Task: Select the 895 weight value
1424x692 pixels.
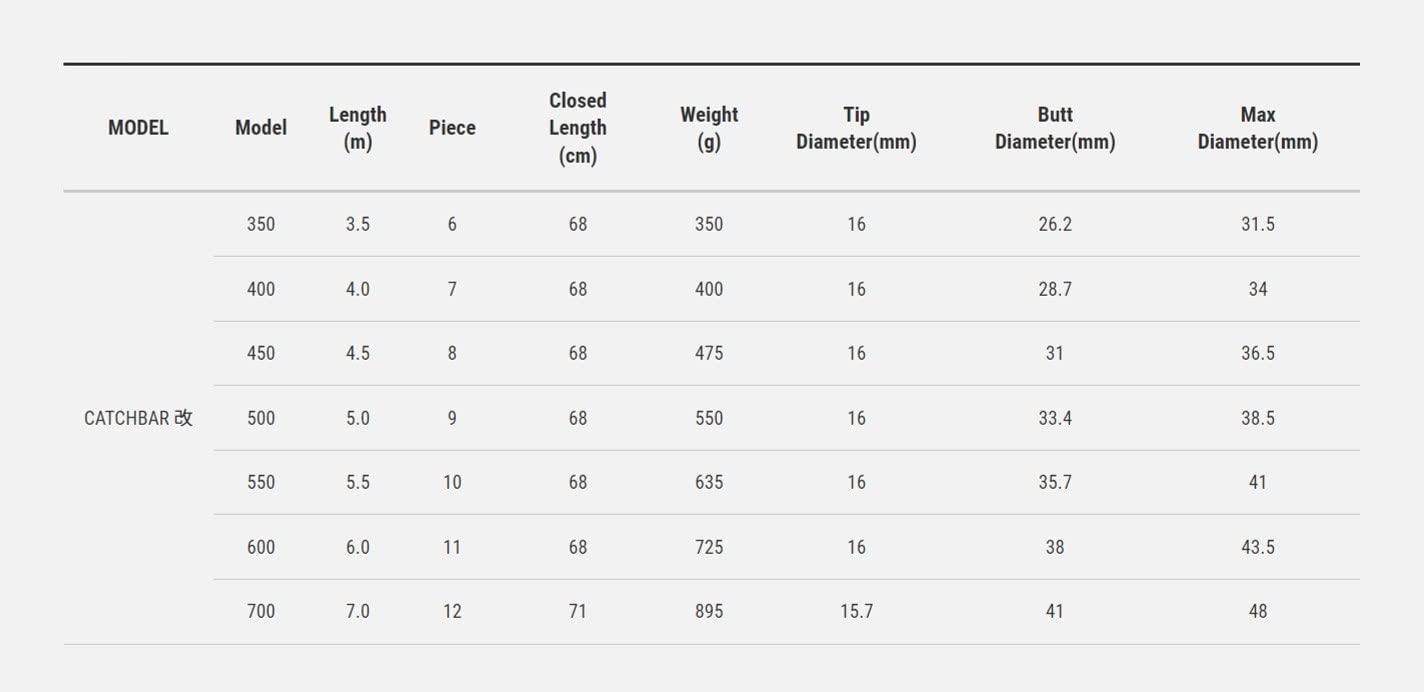Action: click(708, 611)
